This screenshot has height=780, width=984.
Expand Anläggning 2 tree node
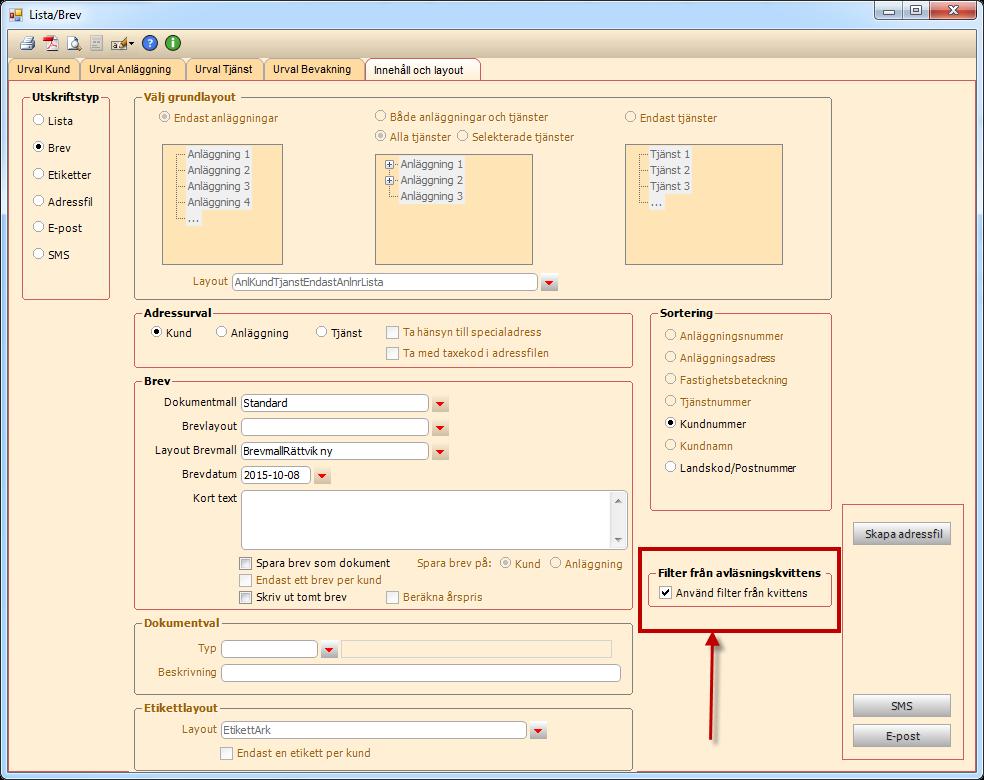[389, 181]
